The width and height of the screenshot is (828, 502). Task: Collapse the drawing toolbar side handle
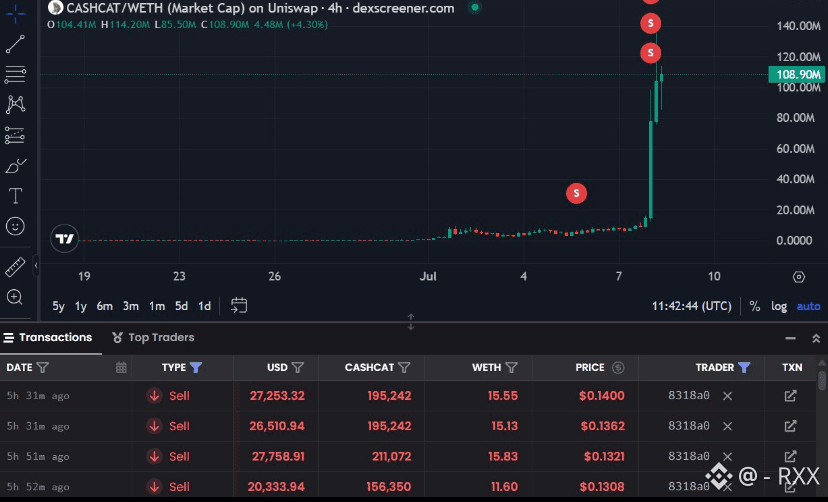(x=36, y=266)
